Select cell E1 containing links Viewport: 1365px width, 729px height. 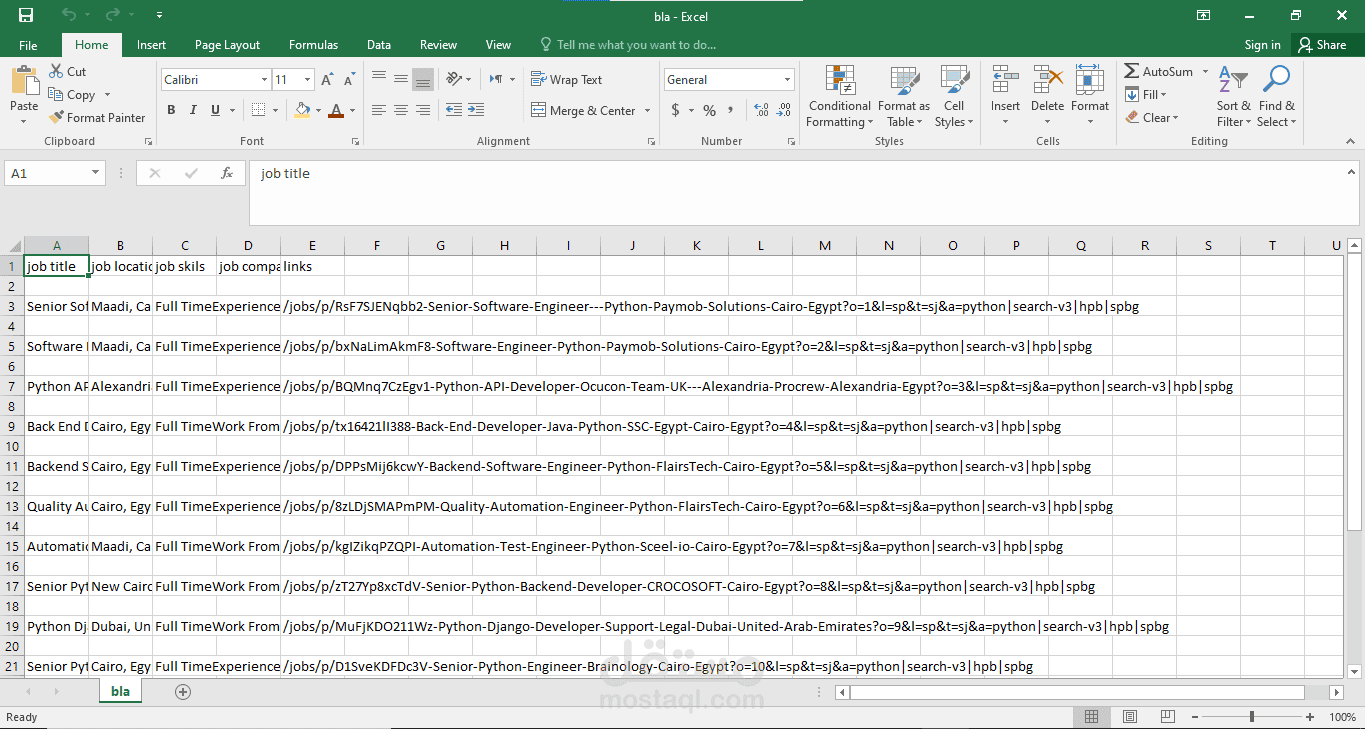pos(312,266)
